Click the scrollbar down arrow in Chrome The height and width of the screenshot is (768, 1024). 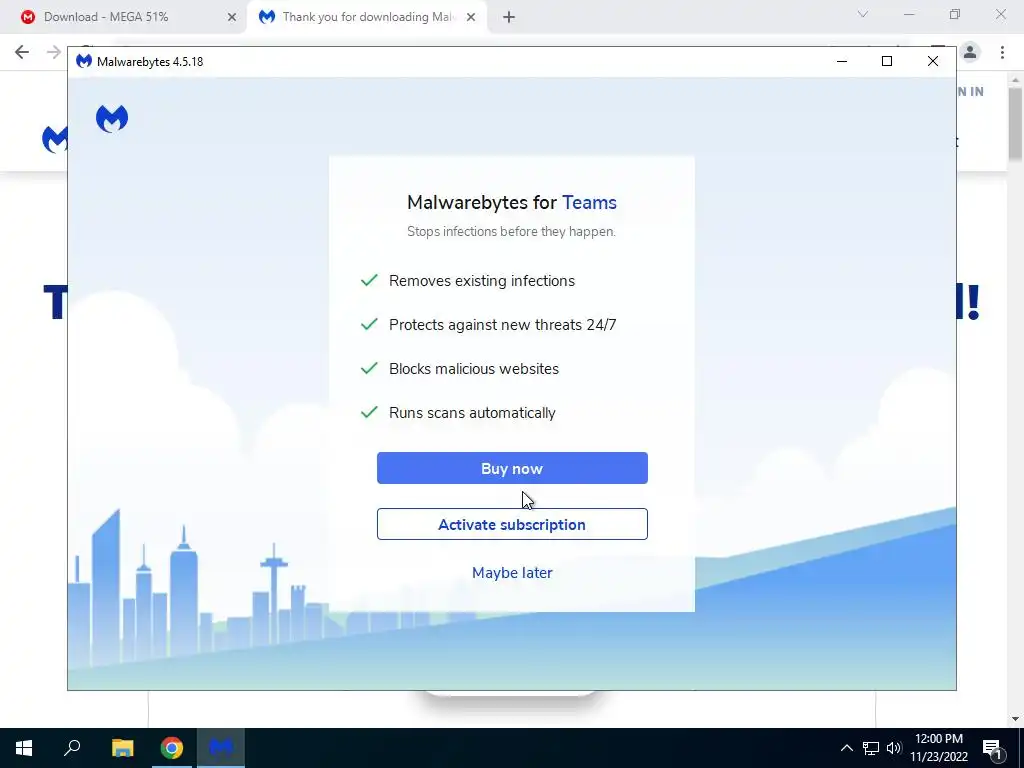click(x=1016, y=719)
